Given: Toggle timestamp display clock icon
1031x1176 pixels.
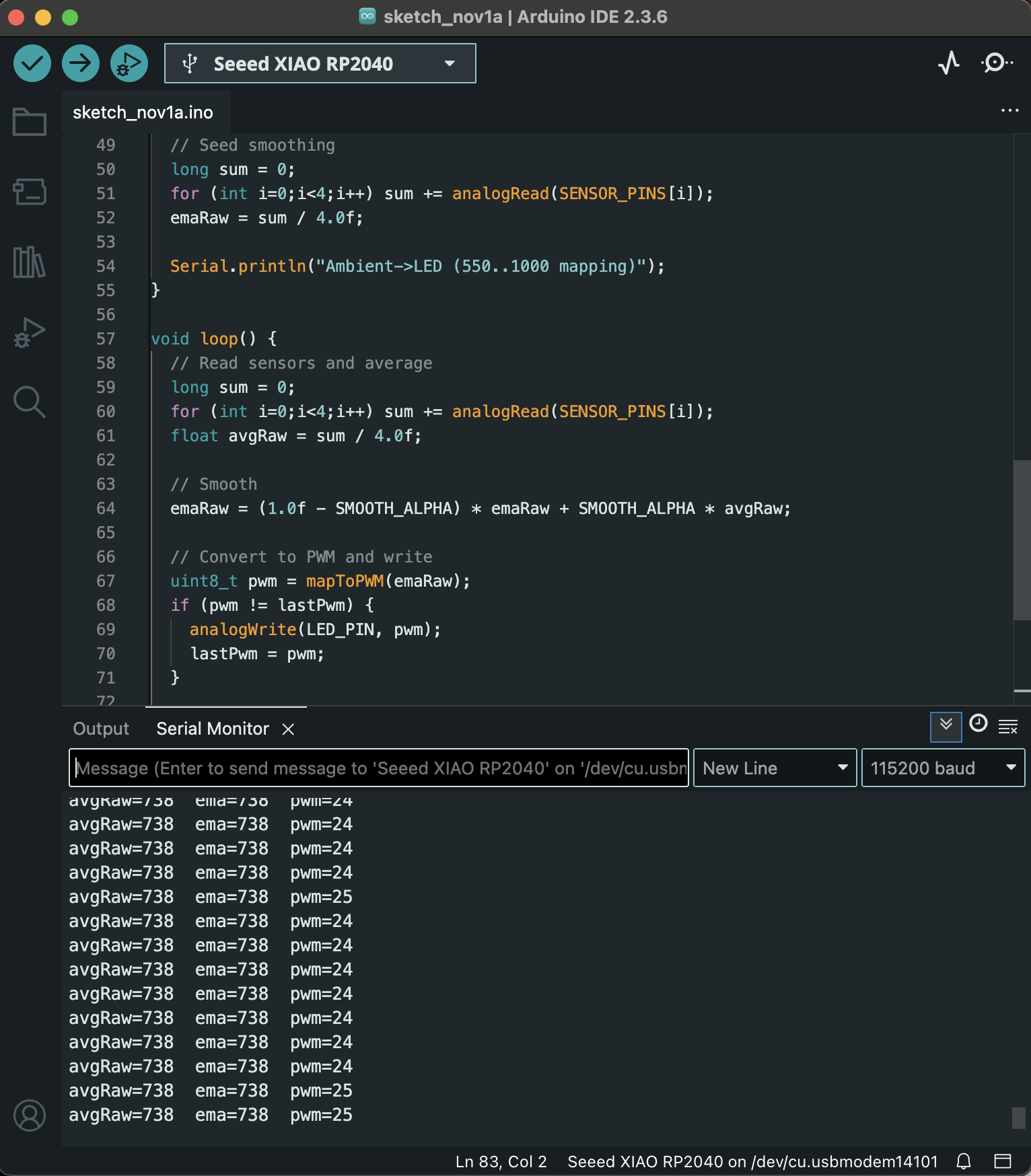Looking at the screenshot, I should click(x=978, y=724).
